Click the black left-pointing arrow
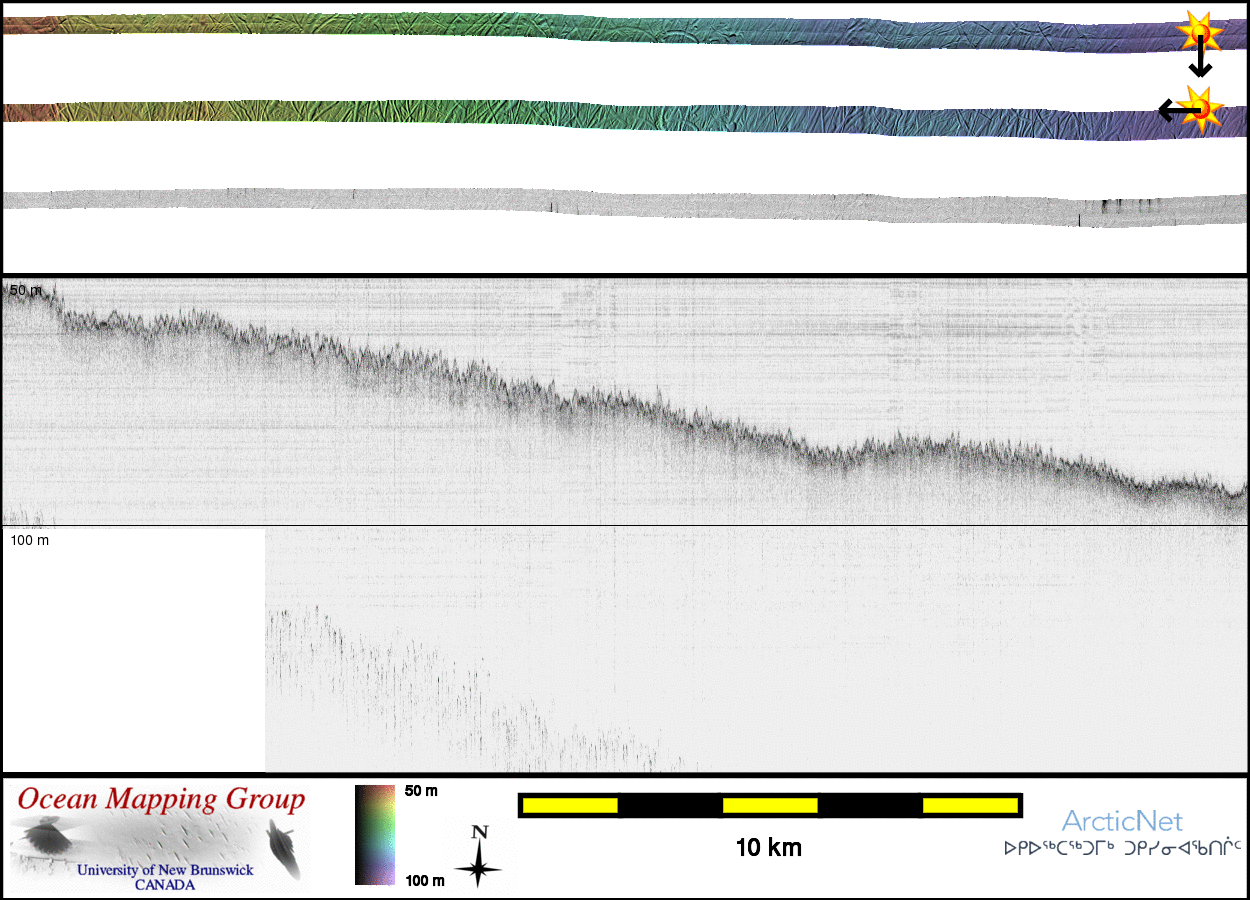This screenshot has height=900, width=1250. (1170, 110)
